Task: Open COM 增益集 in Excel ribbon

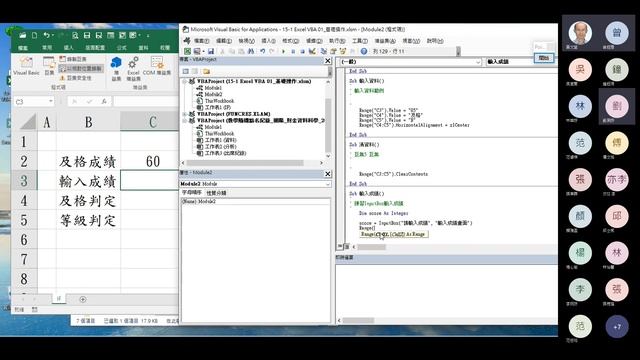Action: click(x=157, y=66)
